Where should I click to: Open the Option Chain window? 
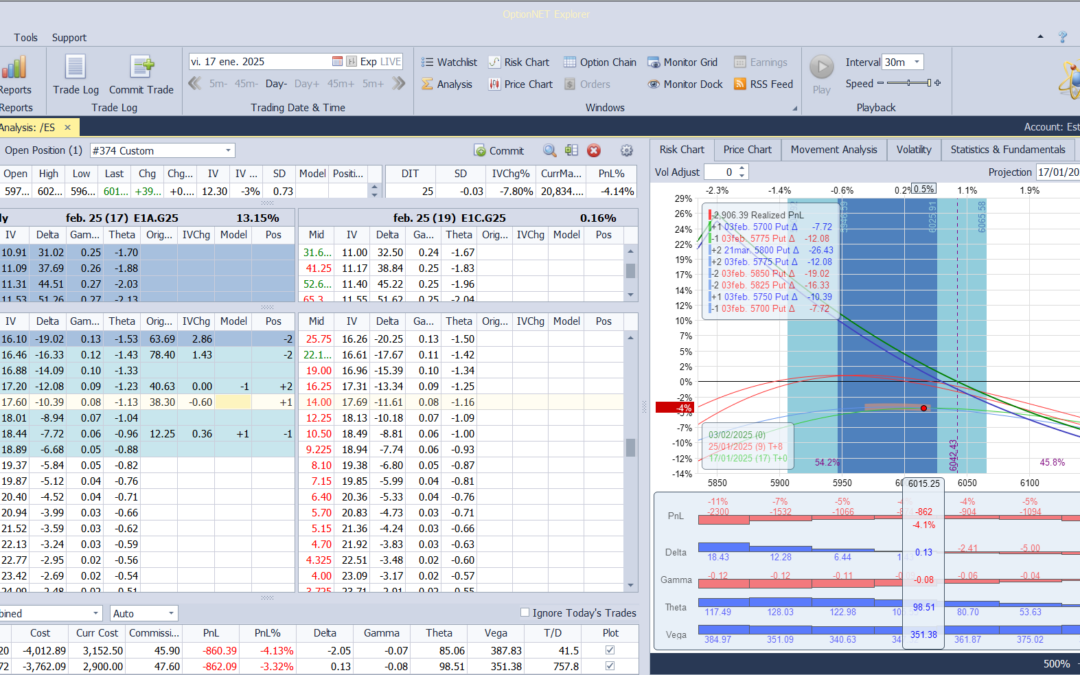(x=600, y=62)
